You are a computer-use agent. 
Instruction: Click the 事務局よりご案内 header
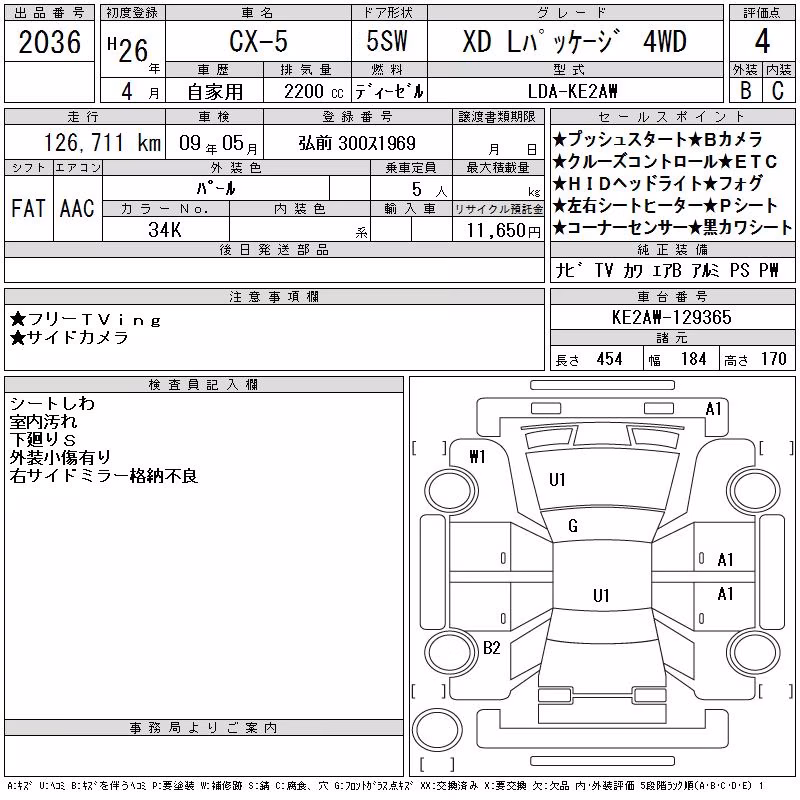click(x=203, y=728)
